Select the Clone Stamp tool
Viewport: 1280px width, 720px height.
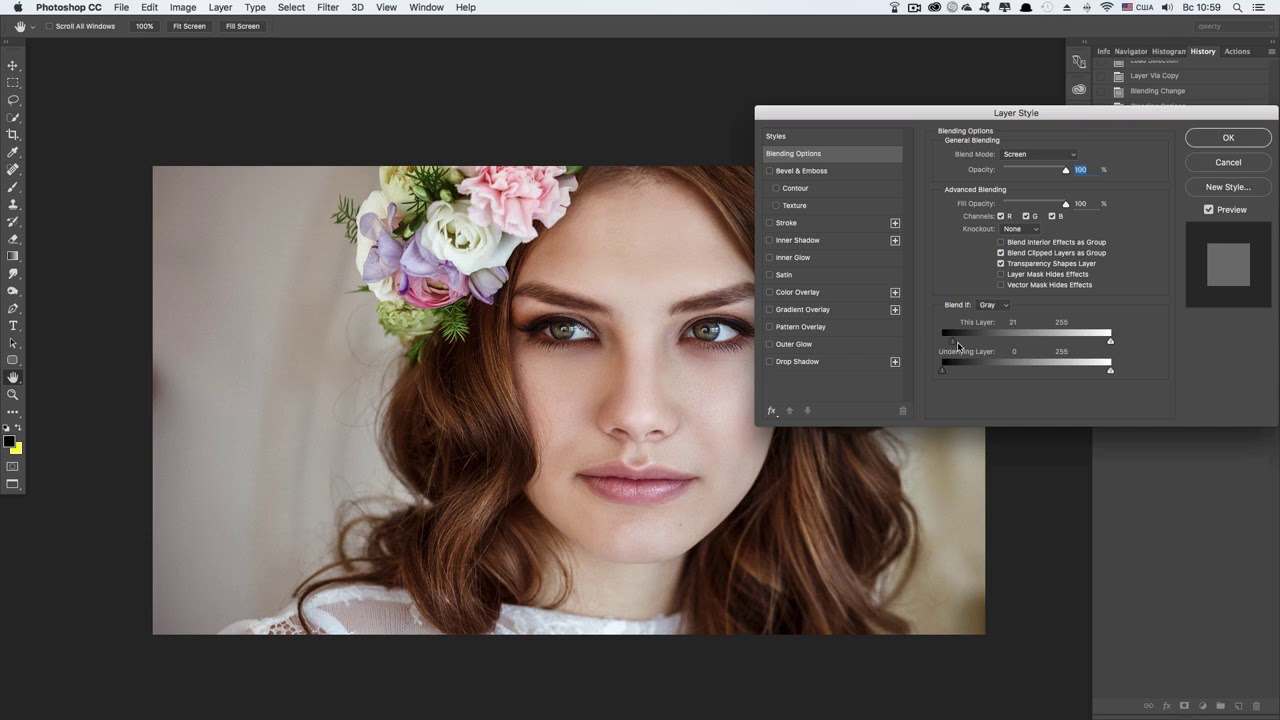point(13,204)
